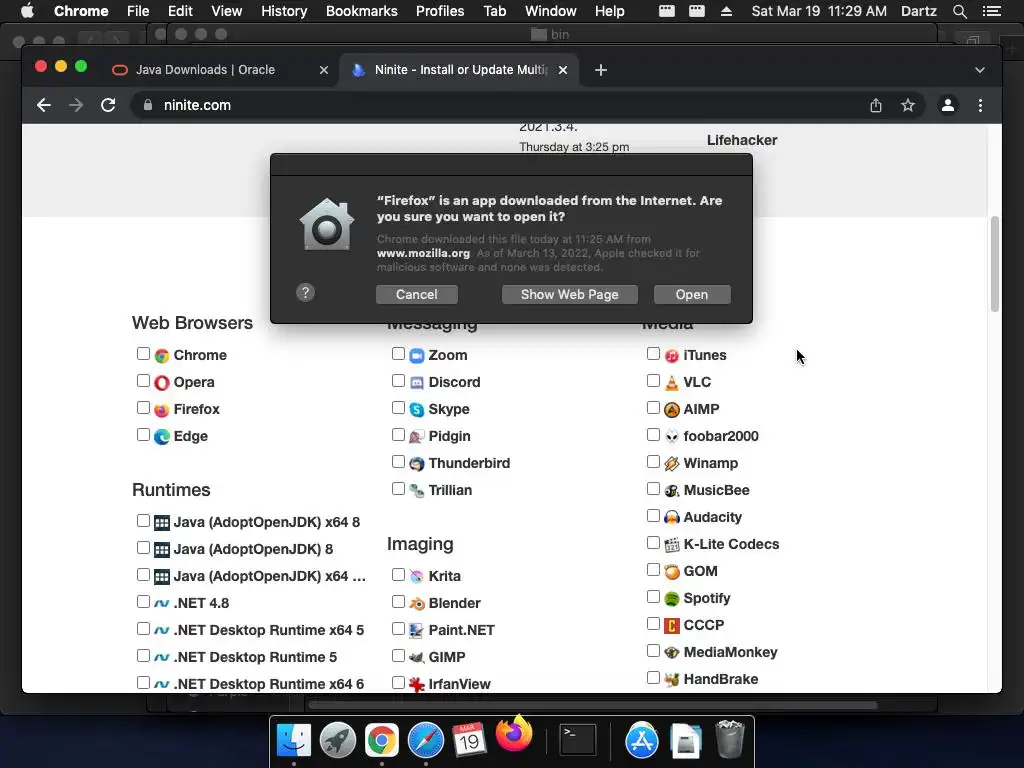This screenshot has width=1024, height=768.
Task: Expand the tab search chevron
Action: (980, 70)
